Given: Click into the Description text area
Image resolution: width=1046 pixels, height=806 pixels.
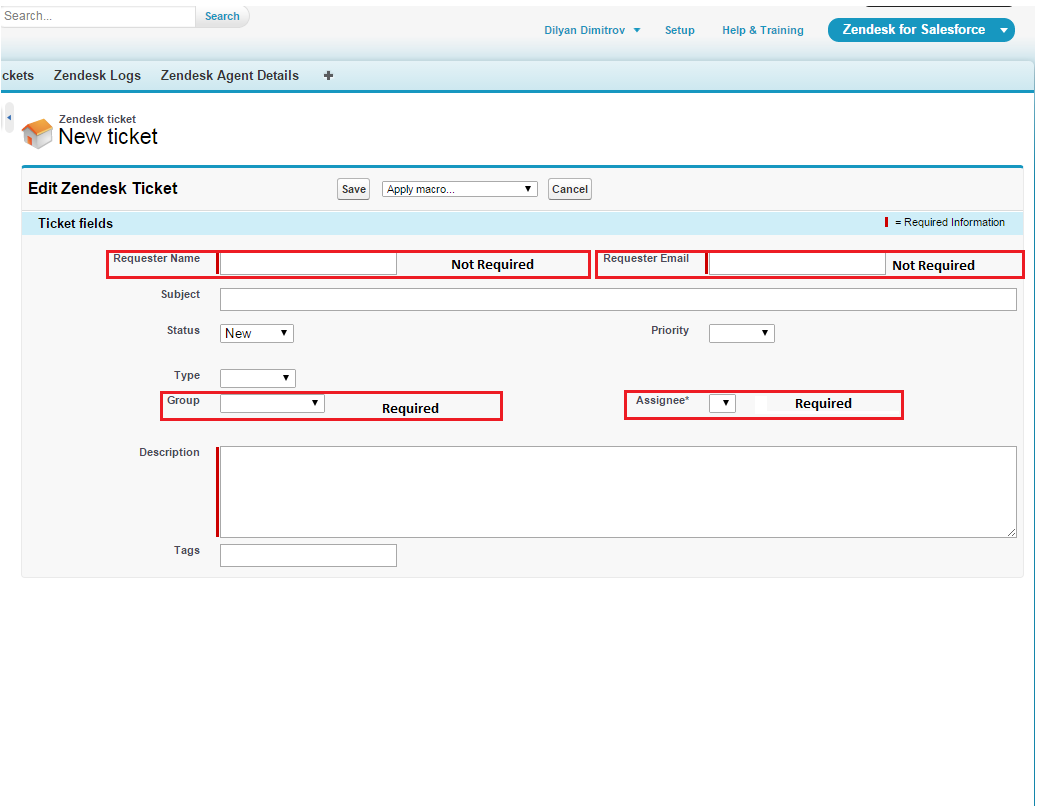Looking at the screenshot, I should tap(618, 492).
